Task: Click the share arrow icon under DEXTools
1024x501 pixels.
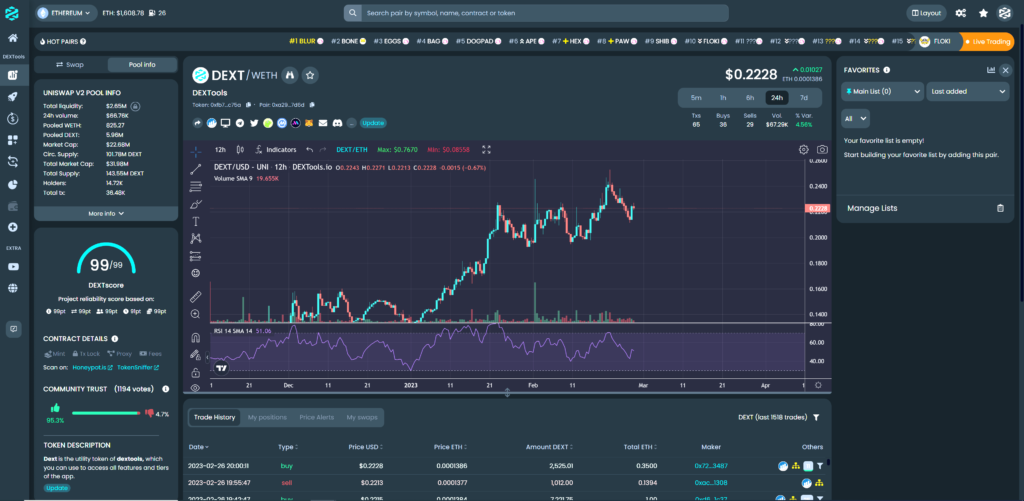Action: pos(198,123)
